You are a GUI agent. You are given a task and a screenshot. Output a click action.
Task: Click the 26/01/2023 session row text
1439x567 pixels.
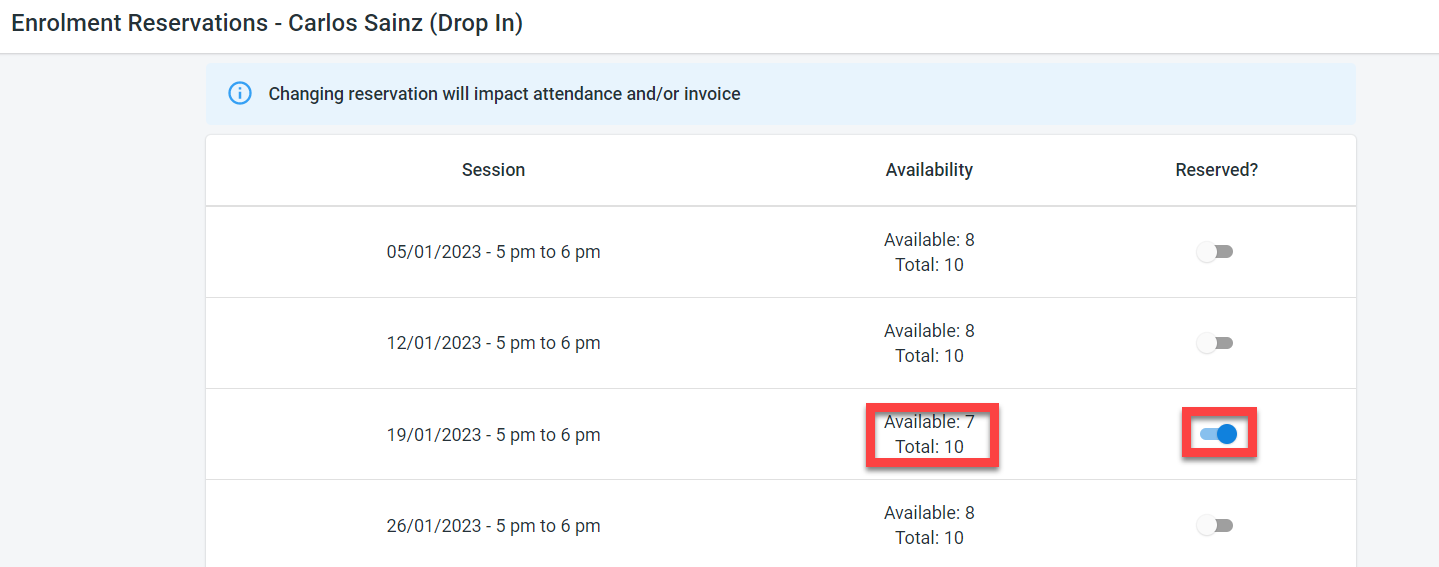click(x=493, y=526)
